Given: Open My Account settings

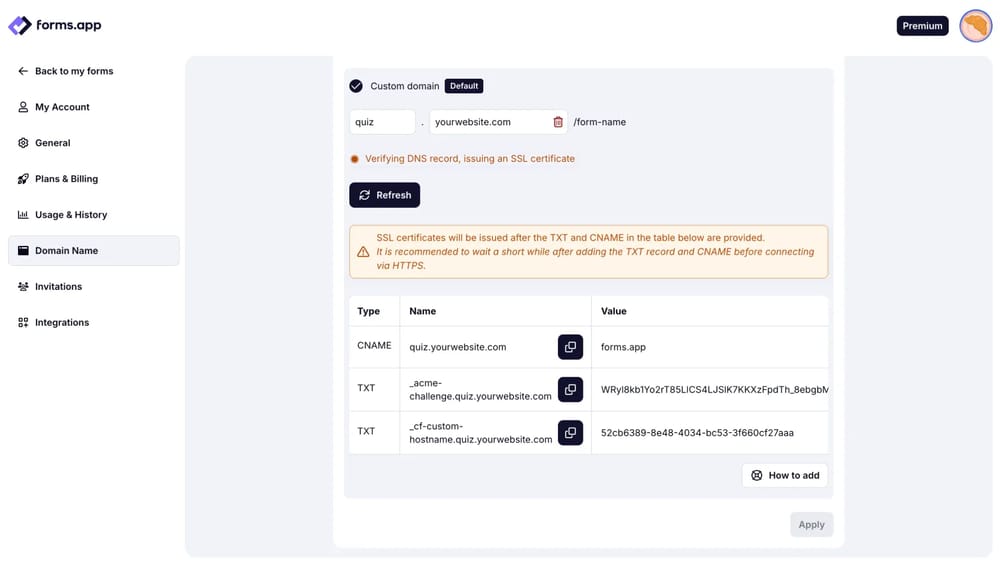Looking at the screenshot, I should [62, 107].
